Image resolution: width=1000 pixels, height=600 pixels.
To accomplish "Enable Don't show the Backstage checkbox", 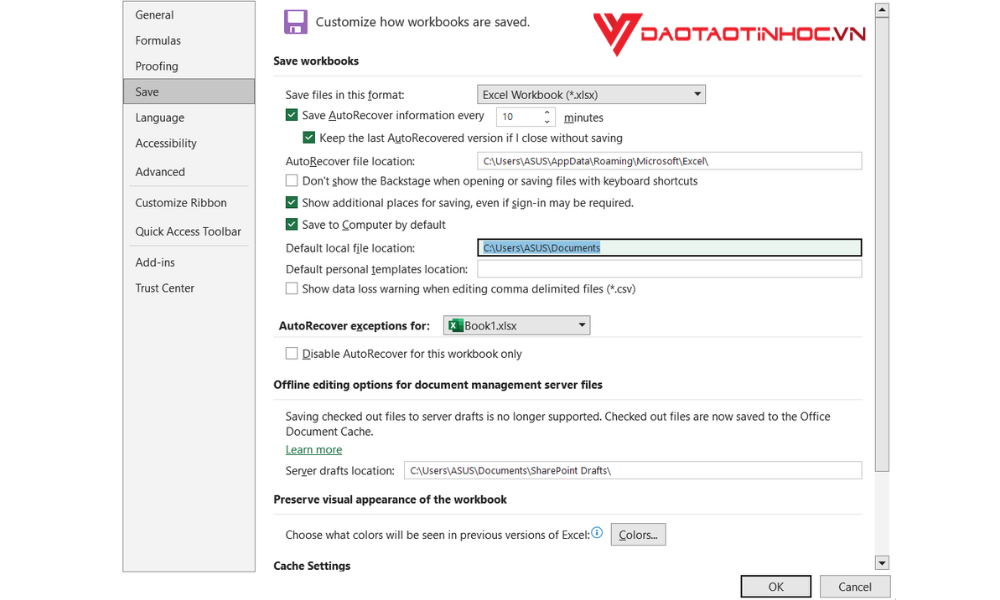I will tap(291, 180).
